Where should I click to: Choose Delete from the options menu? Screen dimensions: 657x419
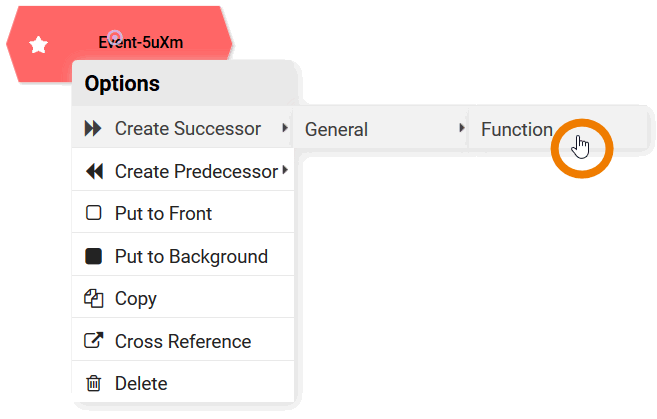tap(141, 383)
